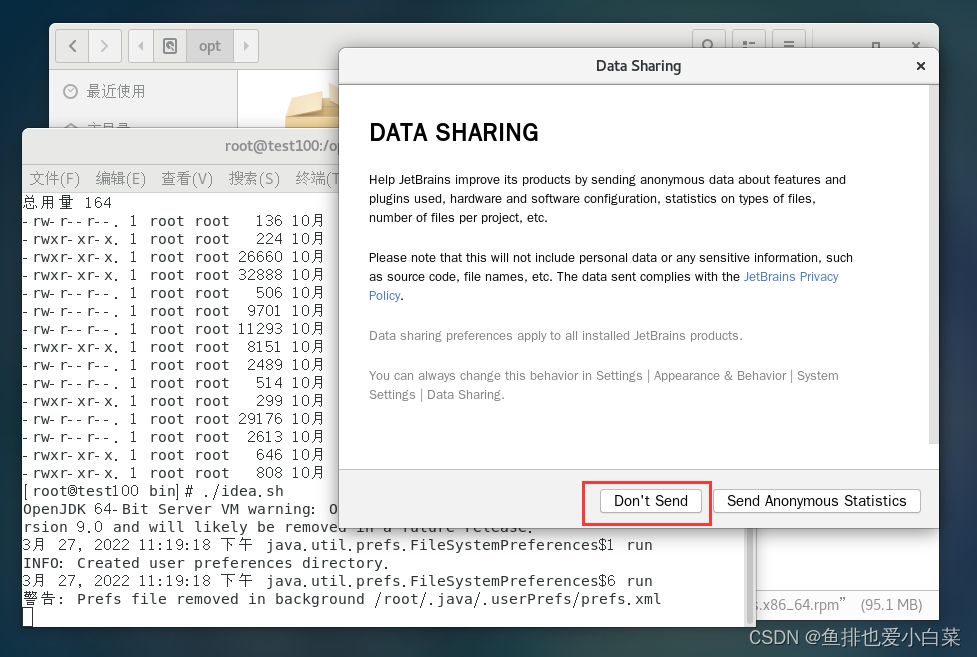Viewport: 977px width, 657px height.
Task: Close the Data Sharing dialog
Action: pos(920,66)
